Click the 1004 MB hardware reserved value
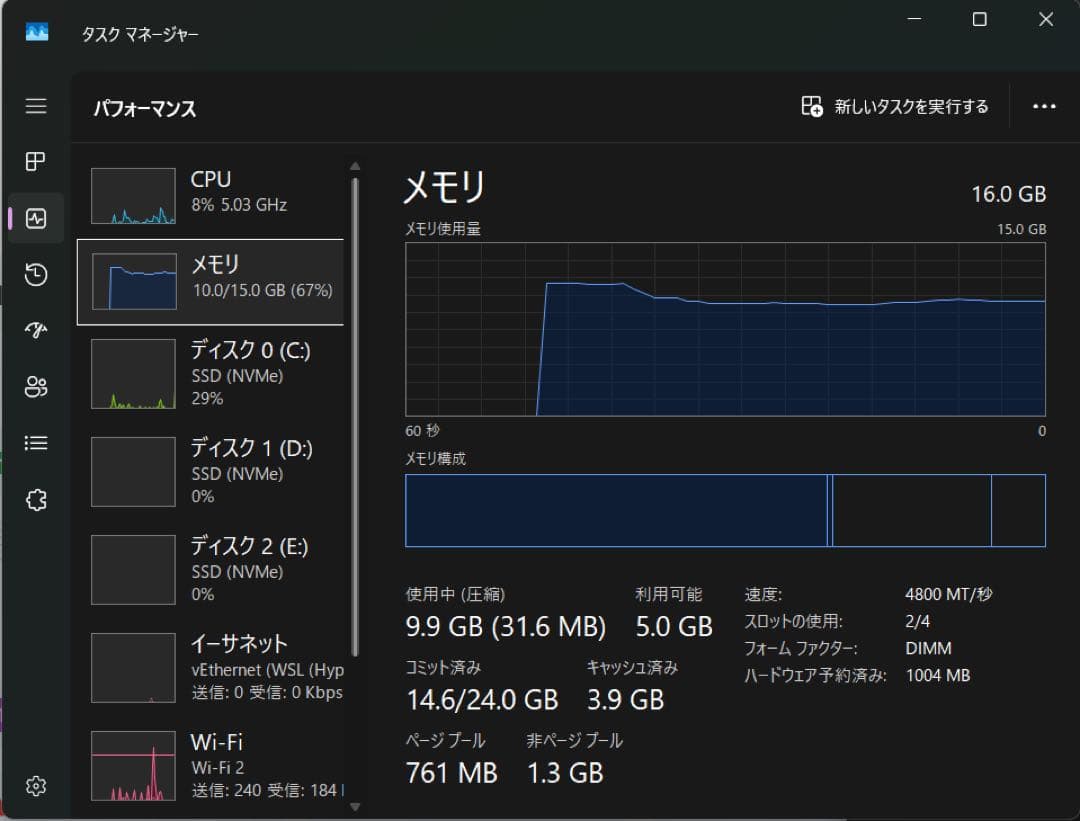Image resolution: width=1080 pixels, height=821 pixels. point(937,675)
